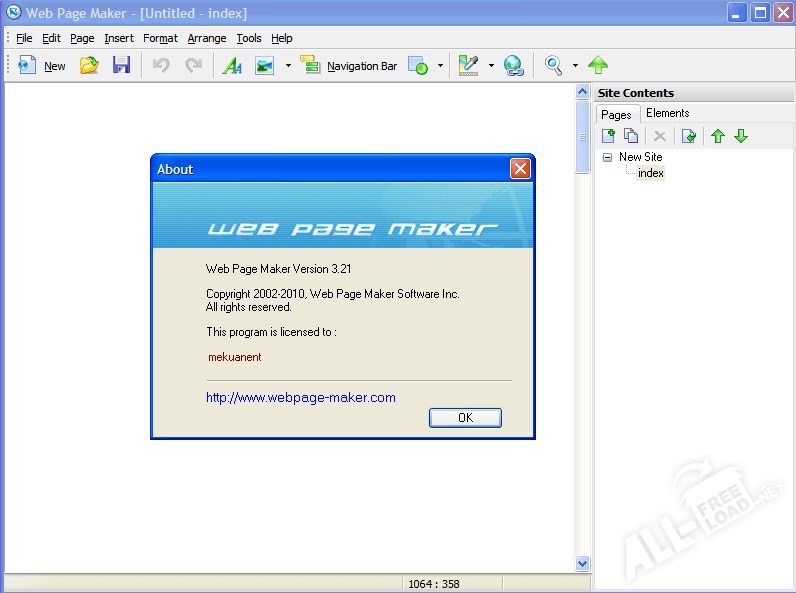This screenshot has width=796, height=593.
Task: Click OK in the About dialog
Action: pyautogui.click(x=465, y=418)
